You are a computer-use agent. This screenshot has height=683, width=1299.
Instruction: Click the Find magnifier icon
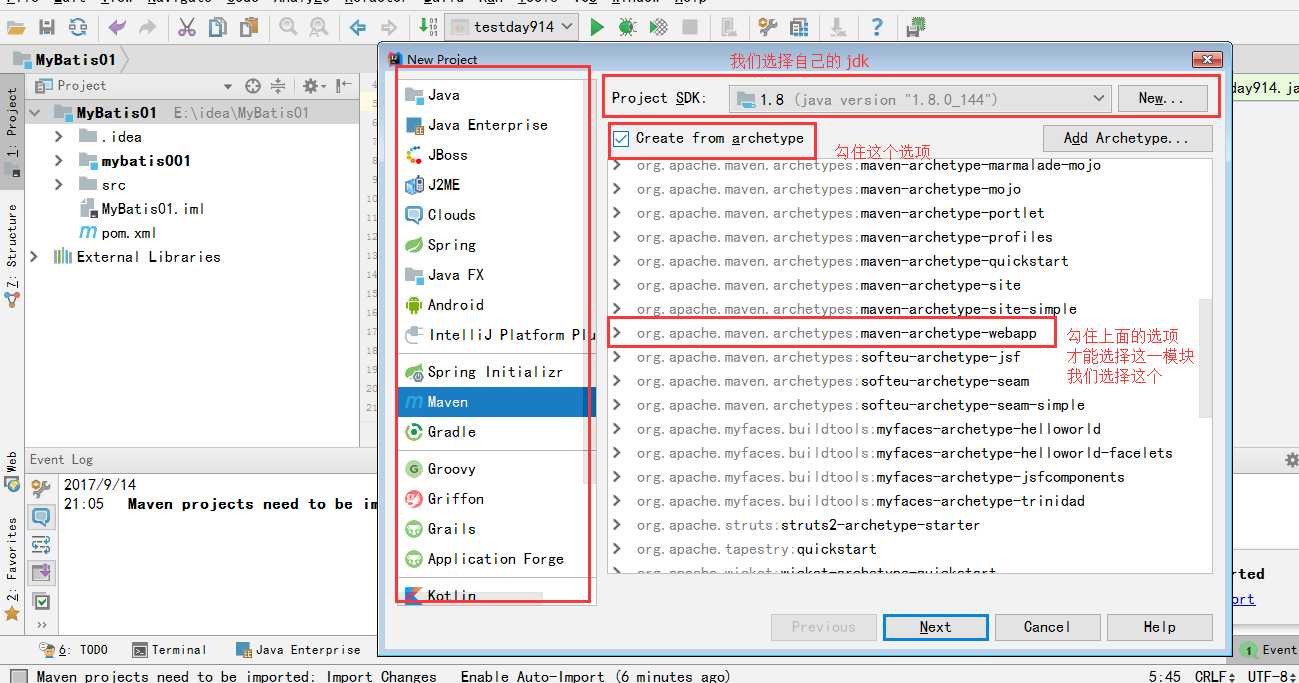[288, 27]
